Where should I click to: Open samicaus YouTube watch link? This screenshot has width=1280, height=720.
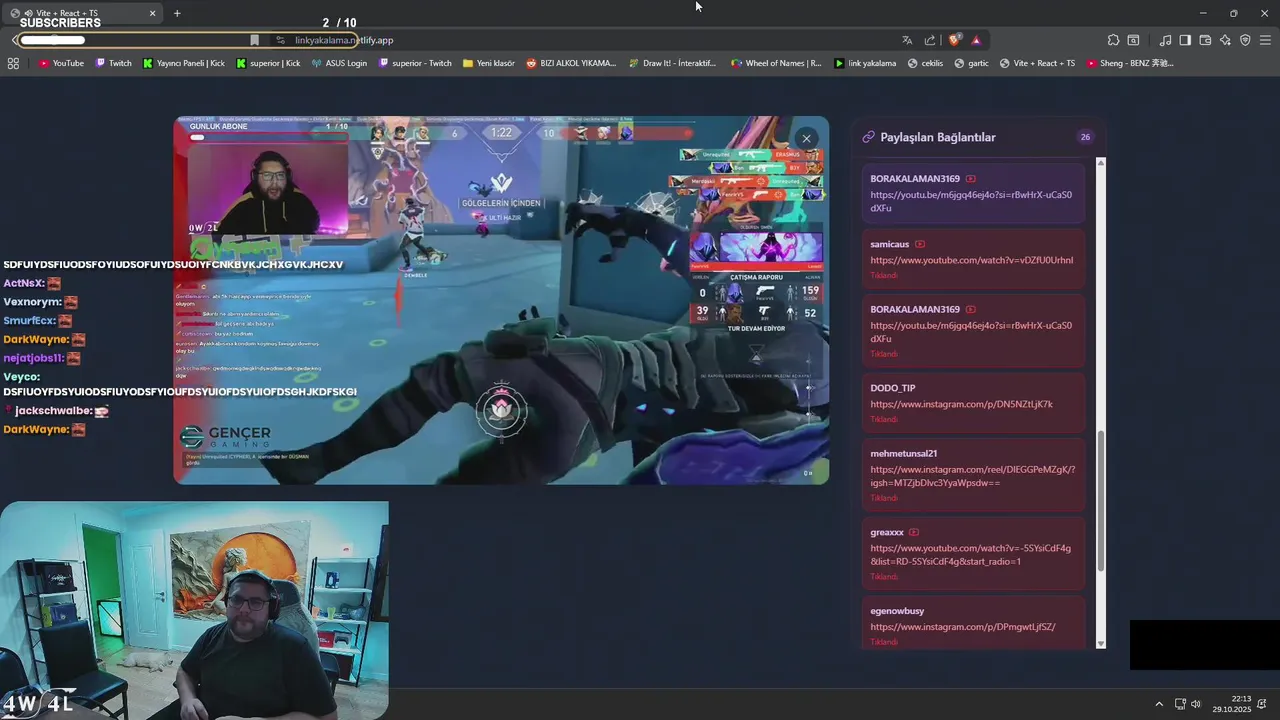point(971,260)
